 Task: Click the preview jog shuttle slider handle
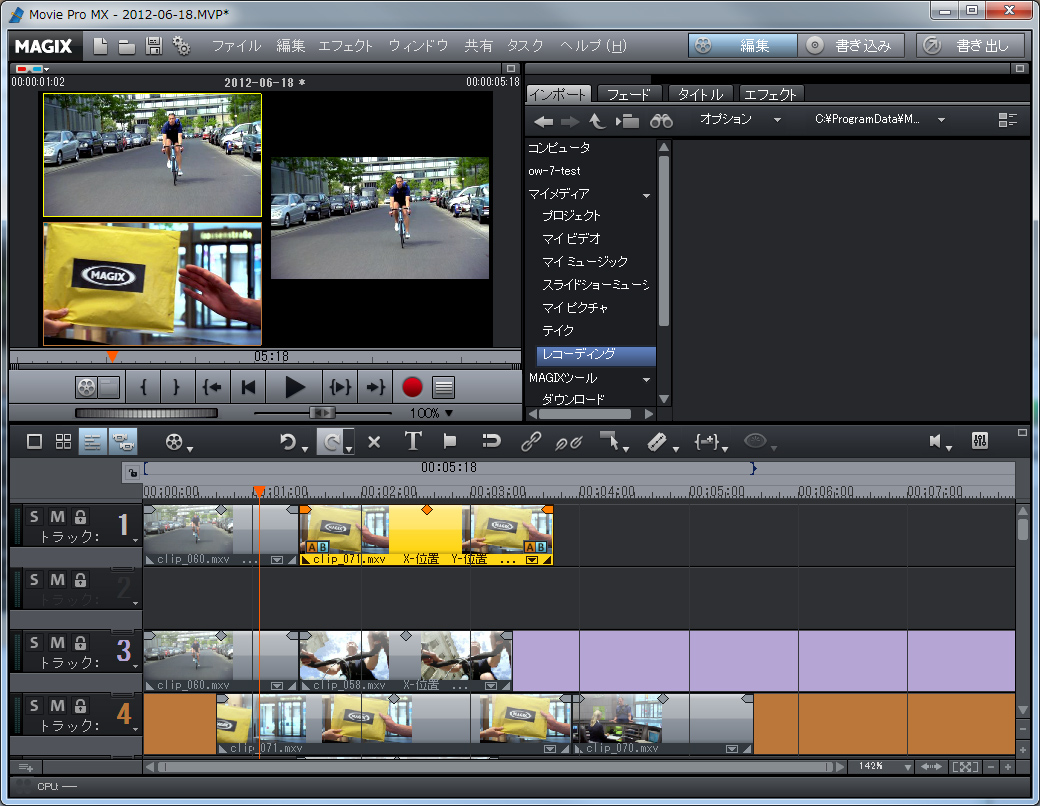[322, 413]
